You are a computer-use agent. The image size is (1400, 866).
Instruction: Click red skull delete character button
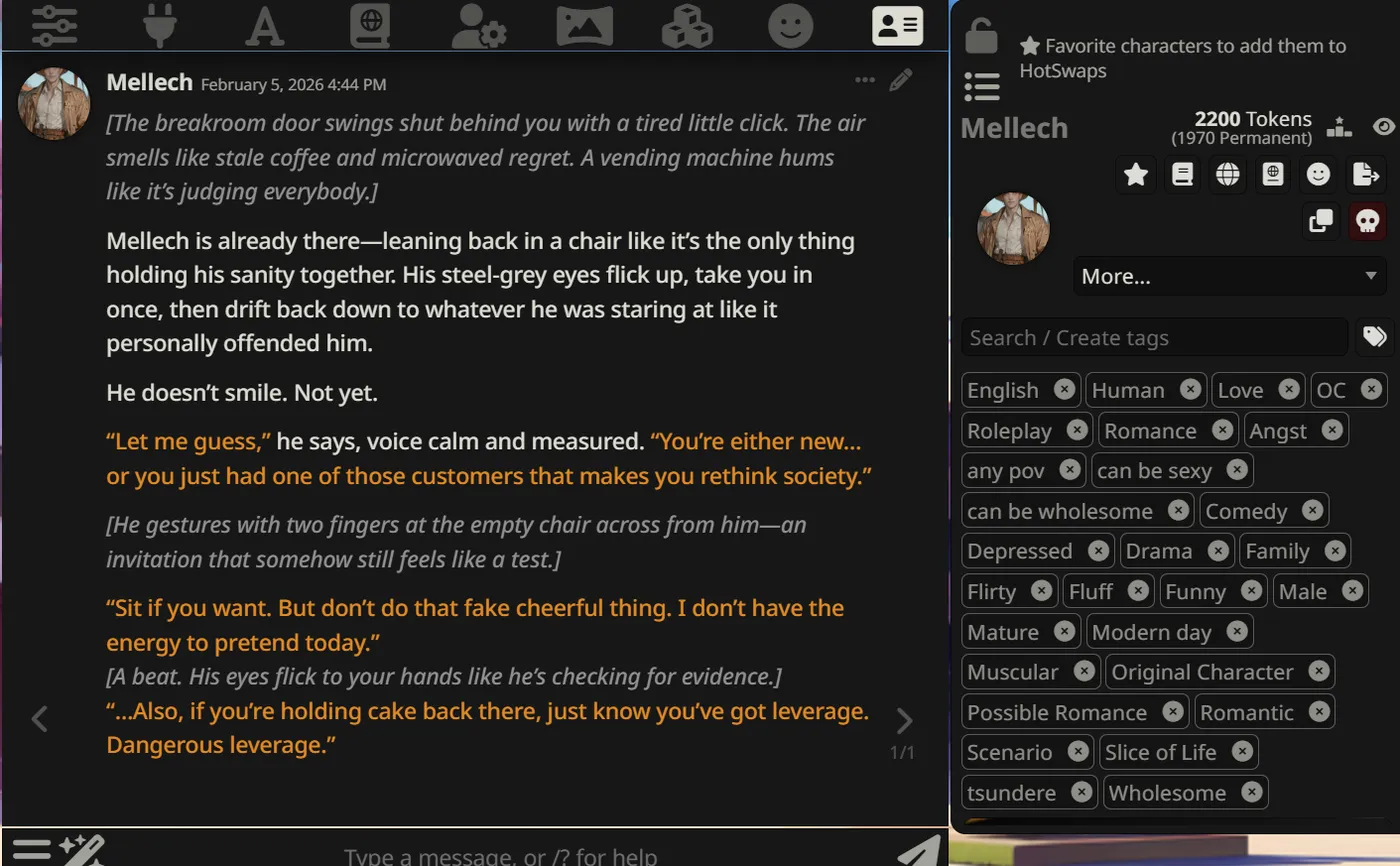[x=1367, y=220]
